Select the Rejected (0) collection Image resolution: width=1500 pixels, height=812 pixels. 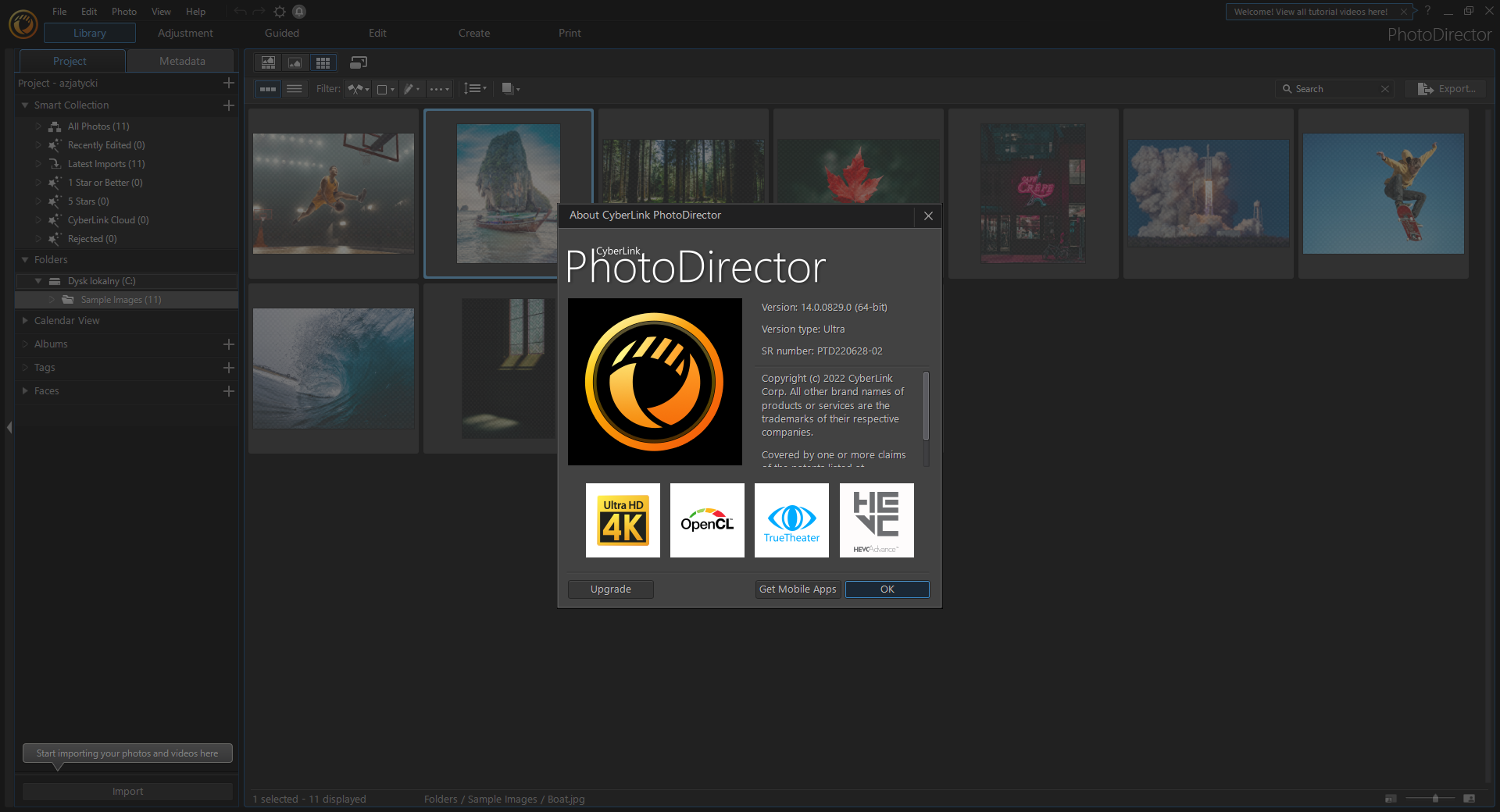(92, 239)
